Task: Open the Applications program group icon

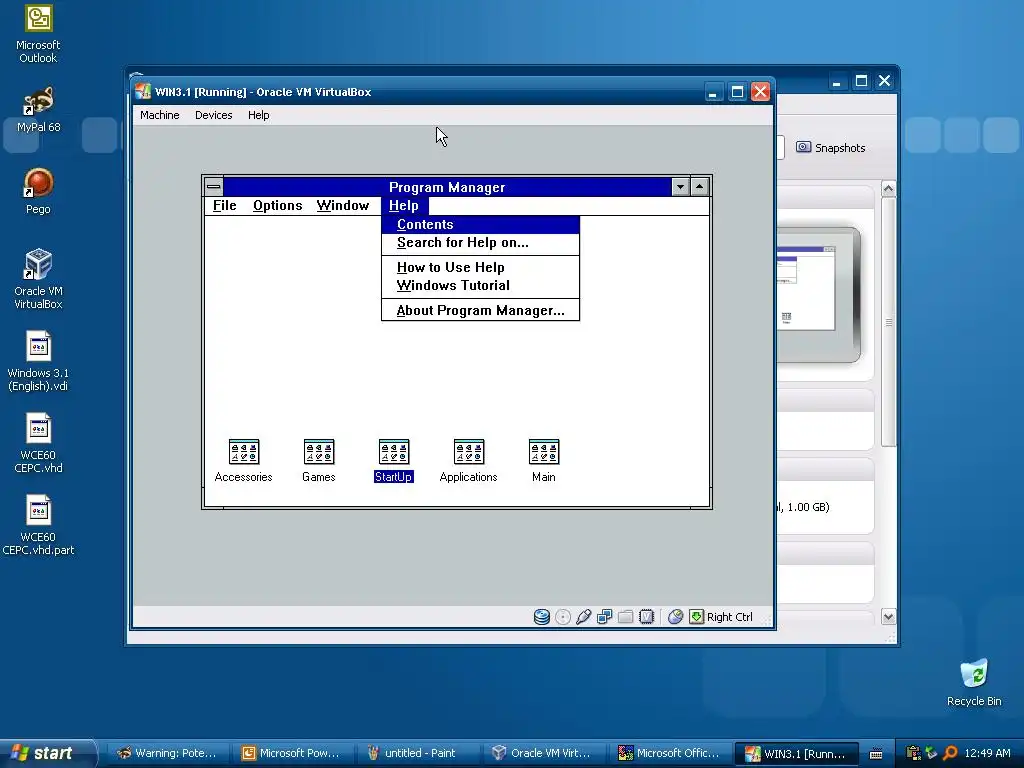Action: 469,452
